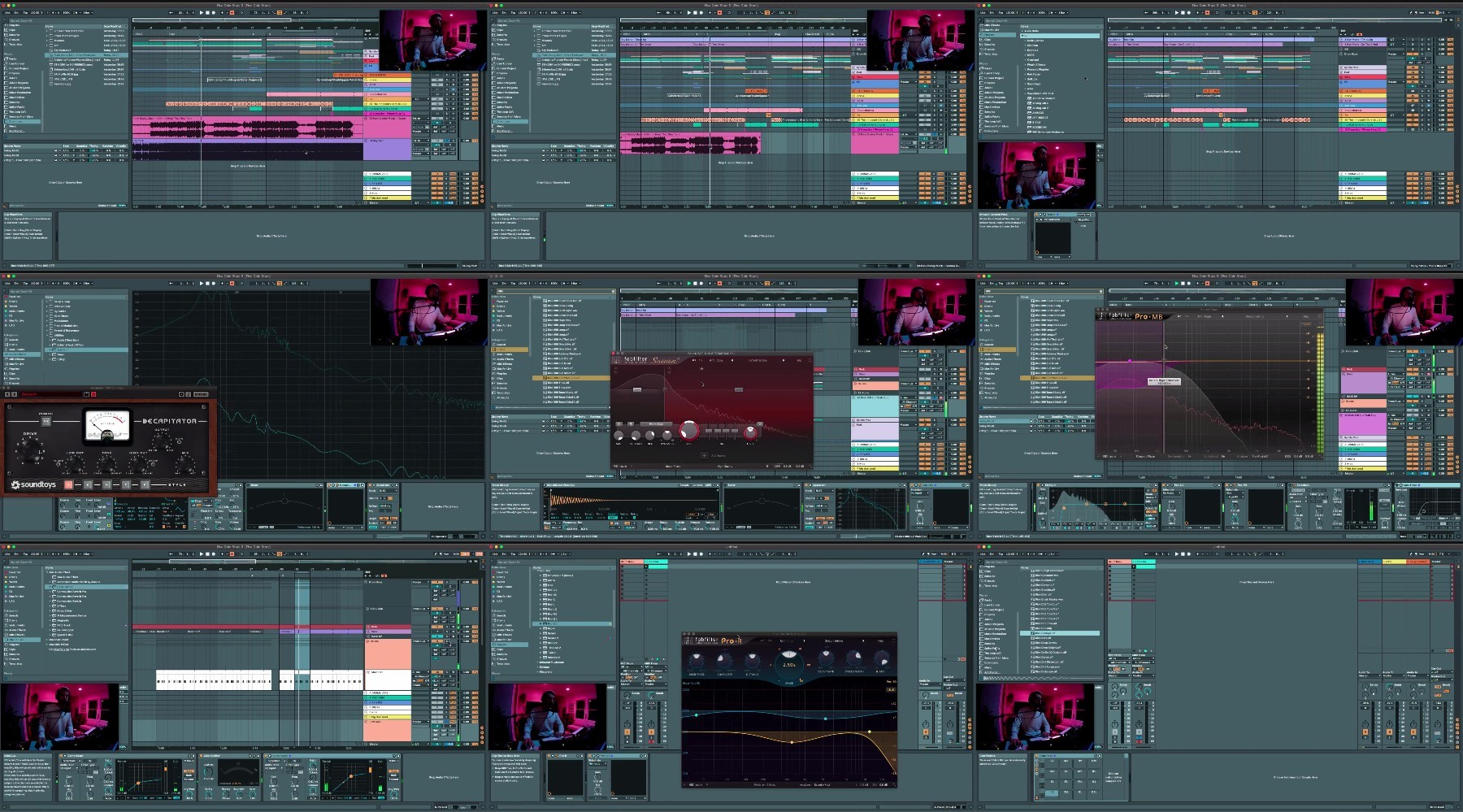1463x812 pixels.
Task: Select style A in Decapitator
Action: pyautogui.click(x=68, y=484)
